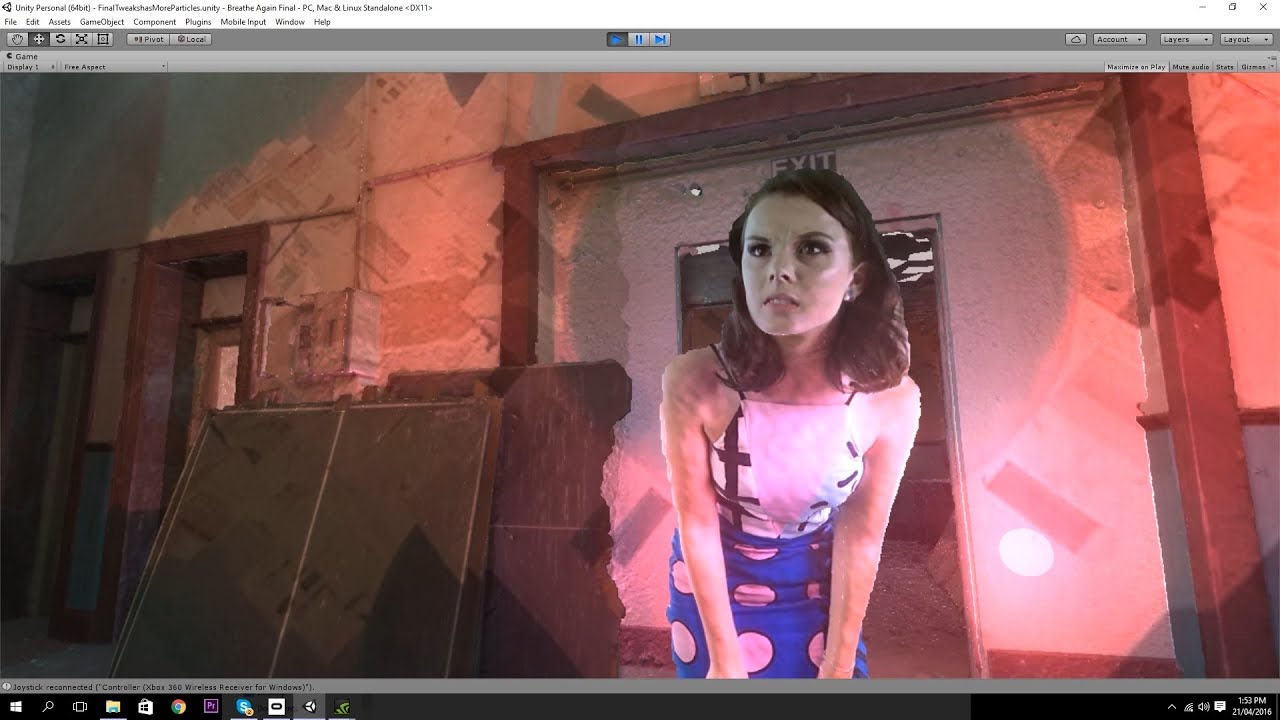Click the Joystick reconnected console message
The width and height of the screenshot is (1280, 720).
[160, 687]
